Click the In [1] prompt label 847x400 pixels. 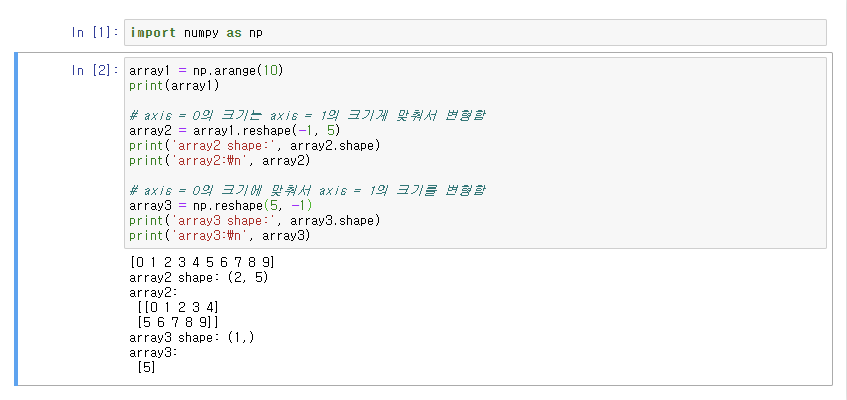[x=95, y=32]
